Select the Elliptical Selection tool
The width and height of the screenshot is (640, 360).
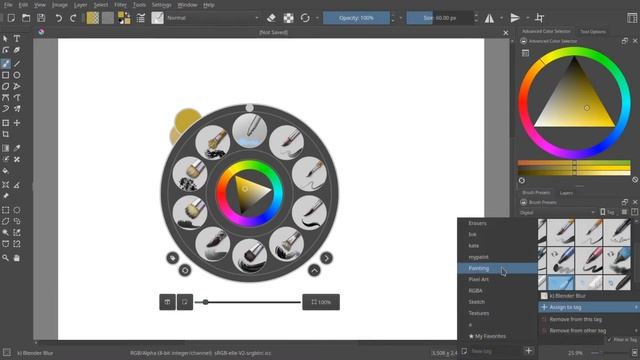coord(17,210)
